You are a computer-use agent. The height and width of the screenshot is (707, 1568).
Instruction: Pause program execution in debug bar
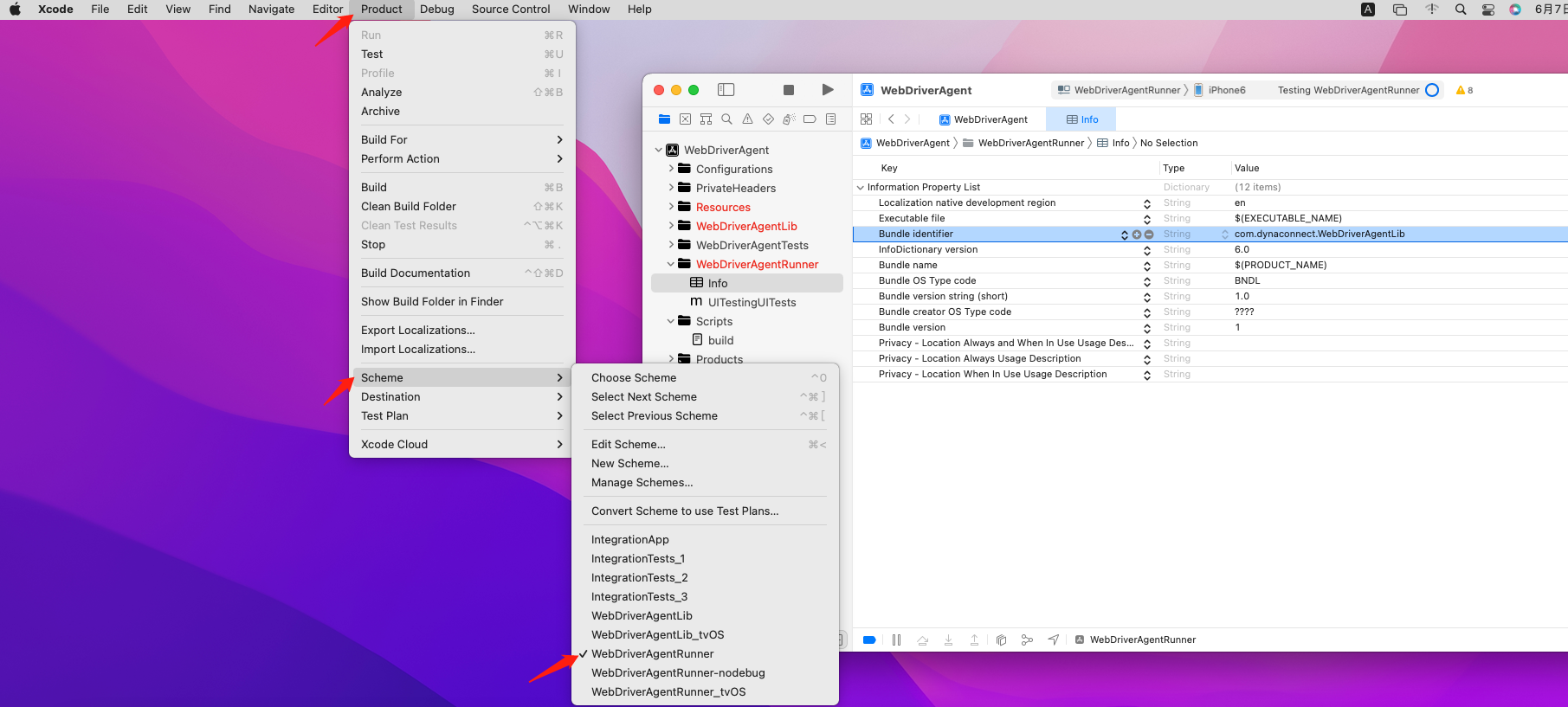click(x=896, y=640)
